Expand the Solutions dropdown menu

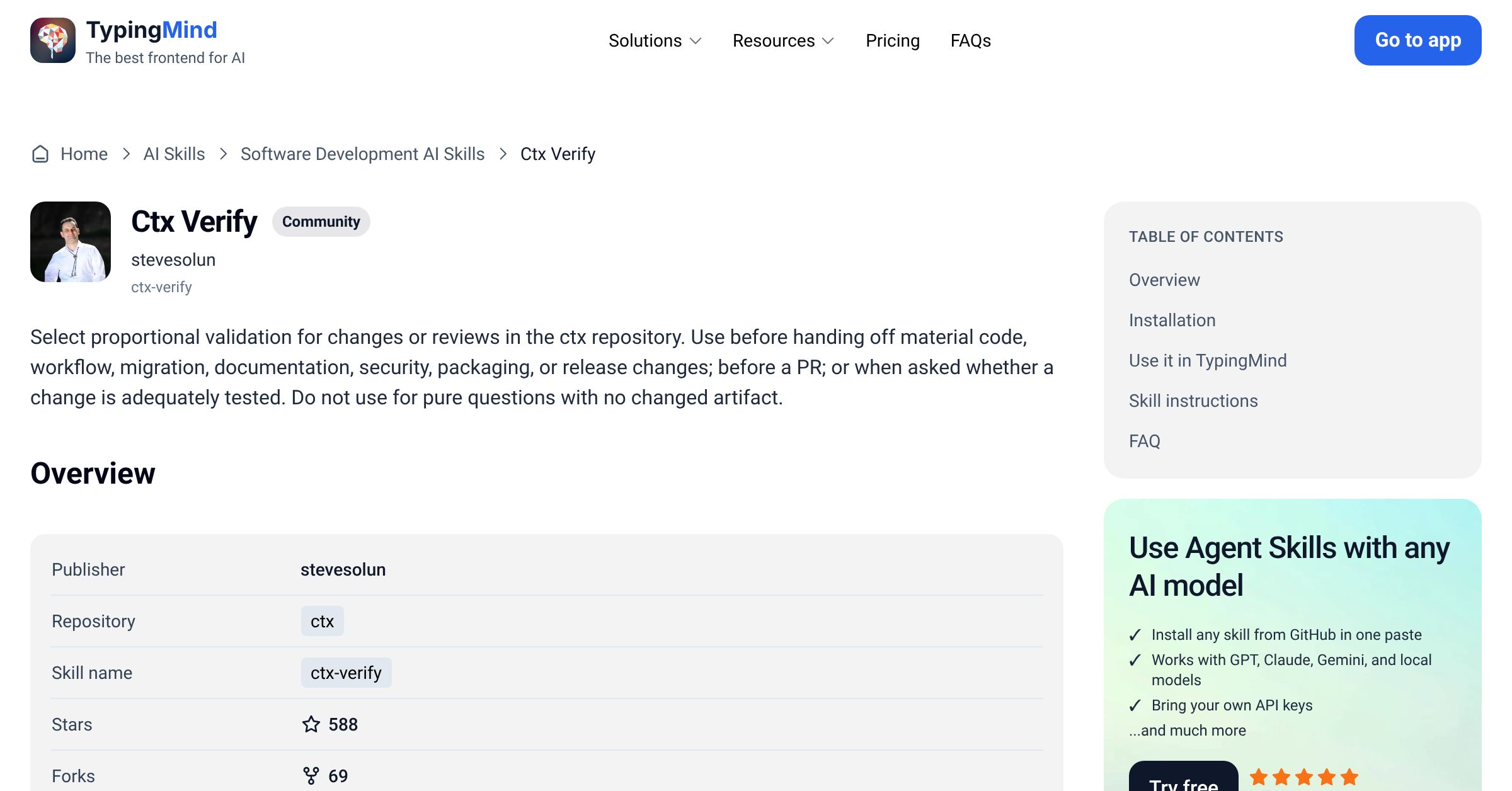click(655, 40)
